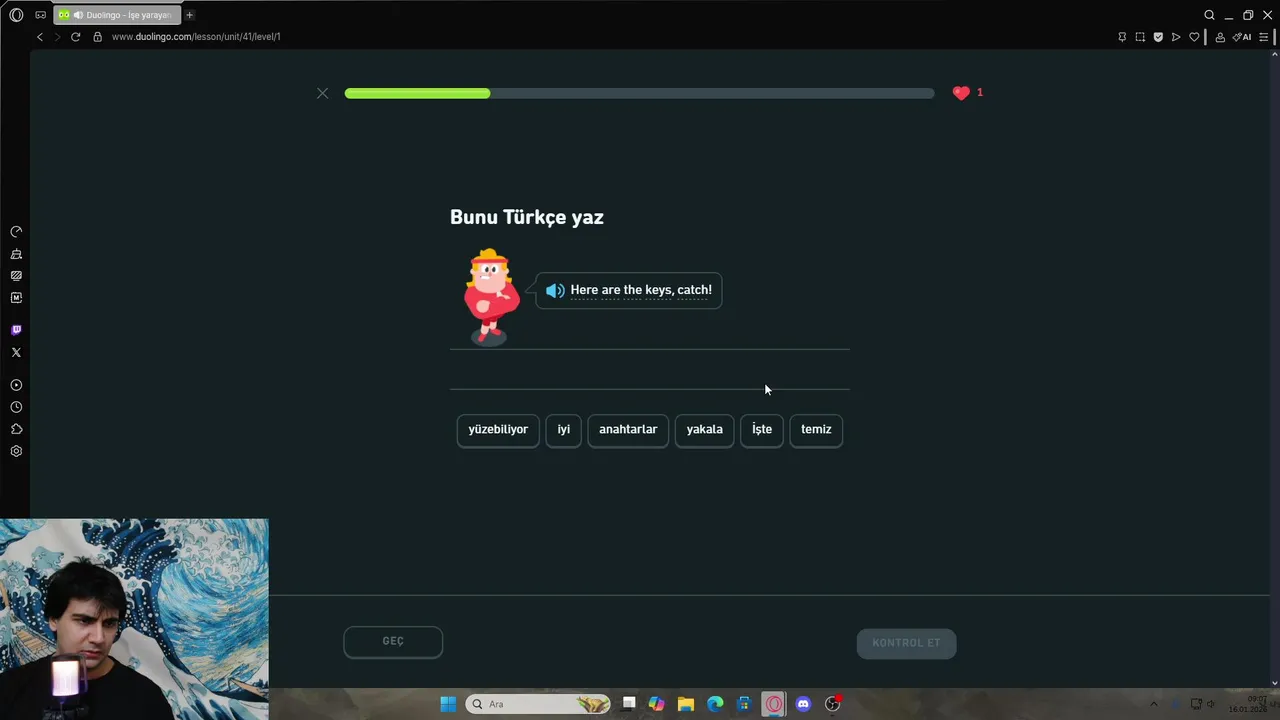Open the Aria AI button

(x=1242, y=37)
